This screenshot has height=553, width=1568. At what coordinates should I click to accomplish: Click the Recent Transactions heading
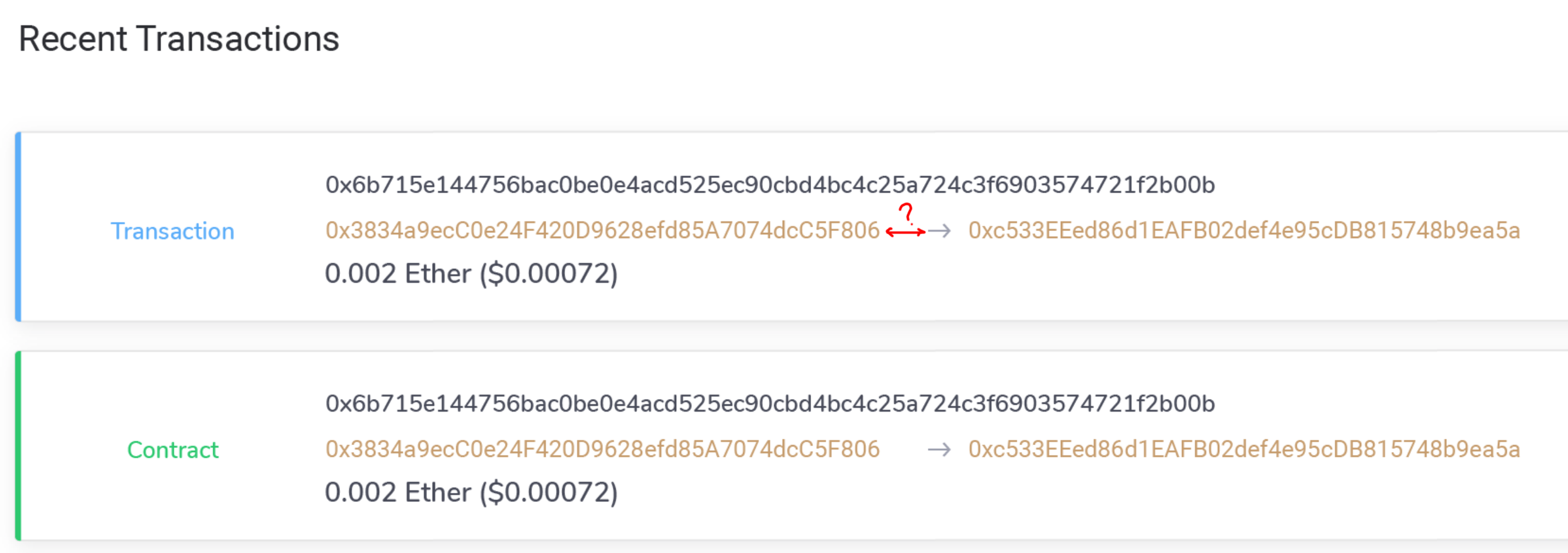pos(179,38)
